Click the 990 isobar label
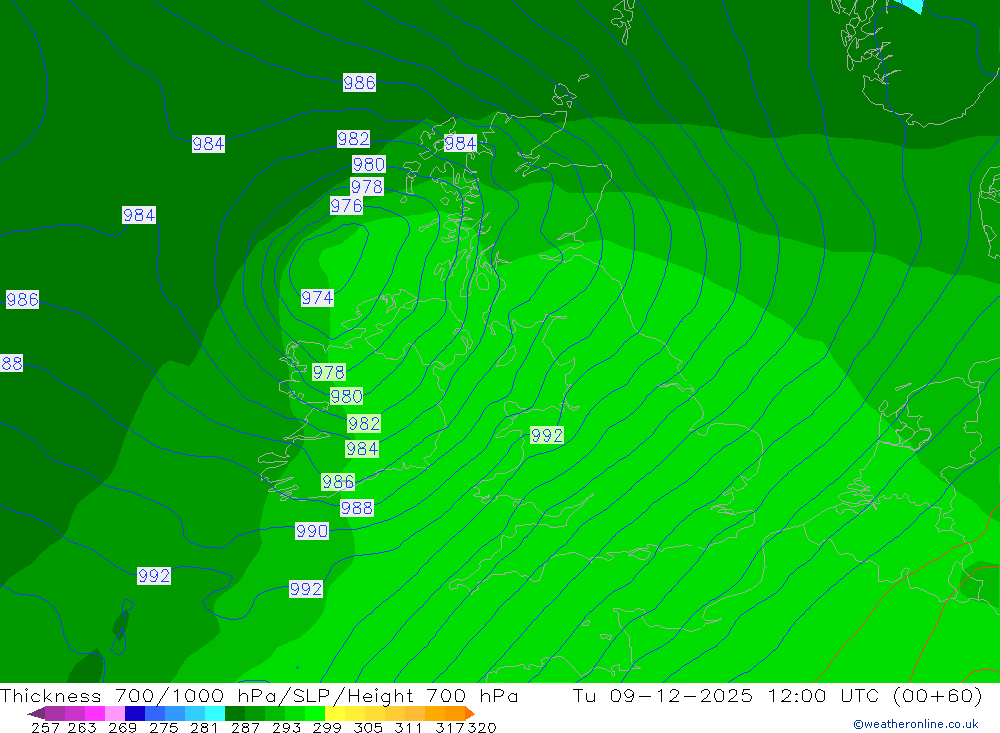 [312, 531]
